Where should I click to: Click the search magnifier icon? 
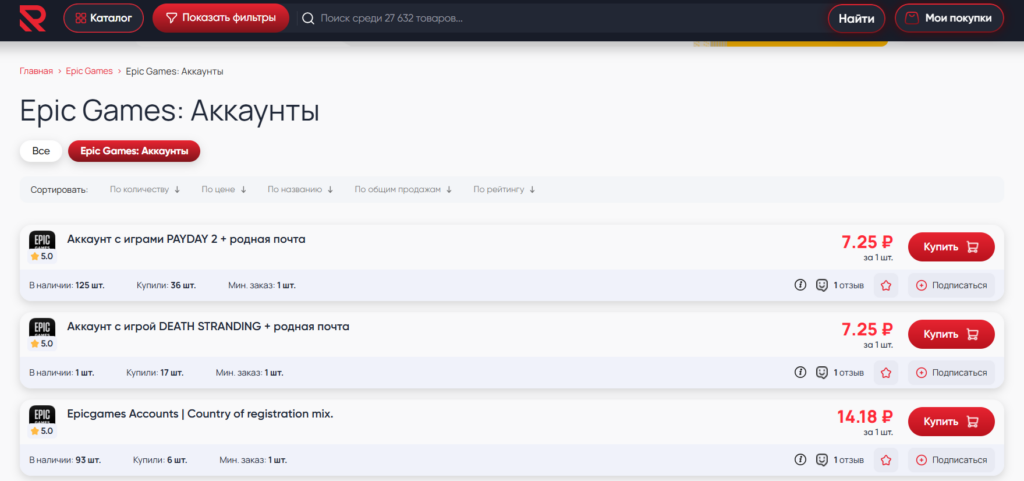(308, 18)
